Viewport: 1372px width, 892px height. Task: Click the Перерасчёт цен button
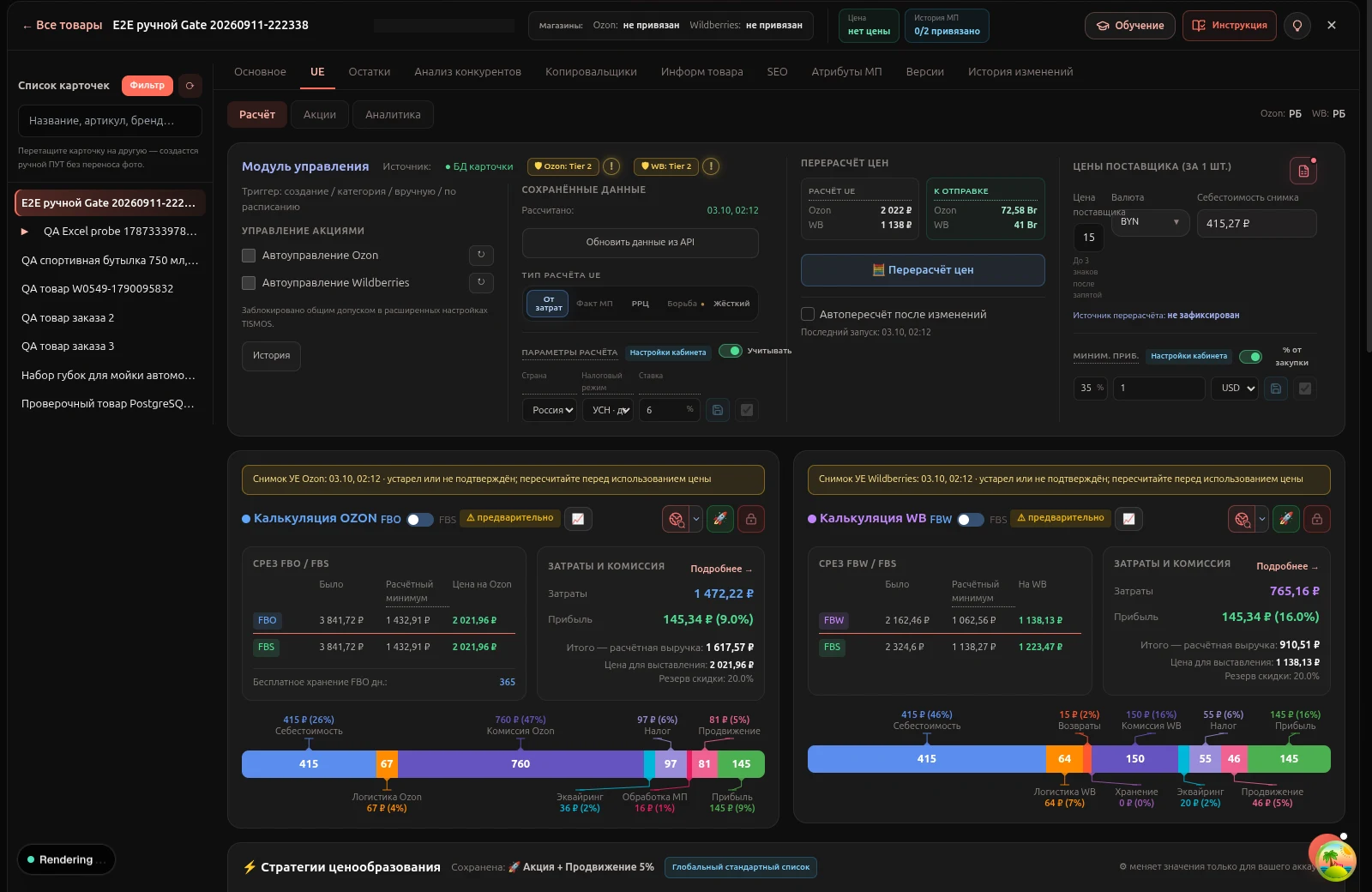pyautogui.click(x=923, y=270)
